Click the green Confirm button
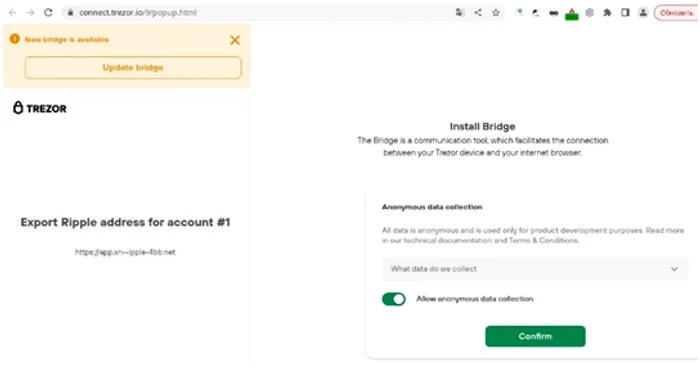700x368 pixels. coord(535,336)
